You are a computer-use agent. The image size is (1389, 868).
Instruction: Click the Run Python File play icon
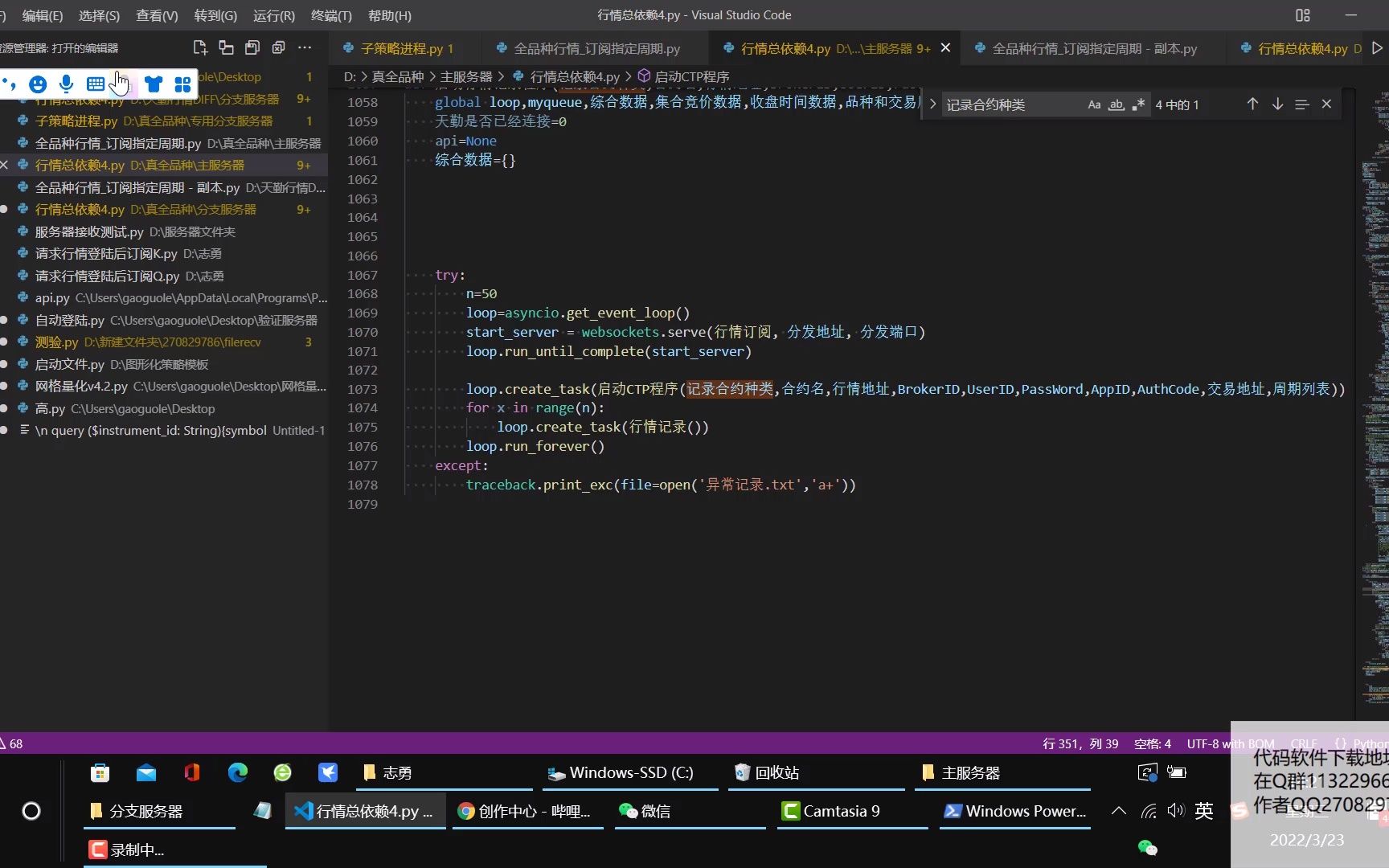[x=1377, y=48]
